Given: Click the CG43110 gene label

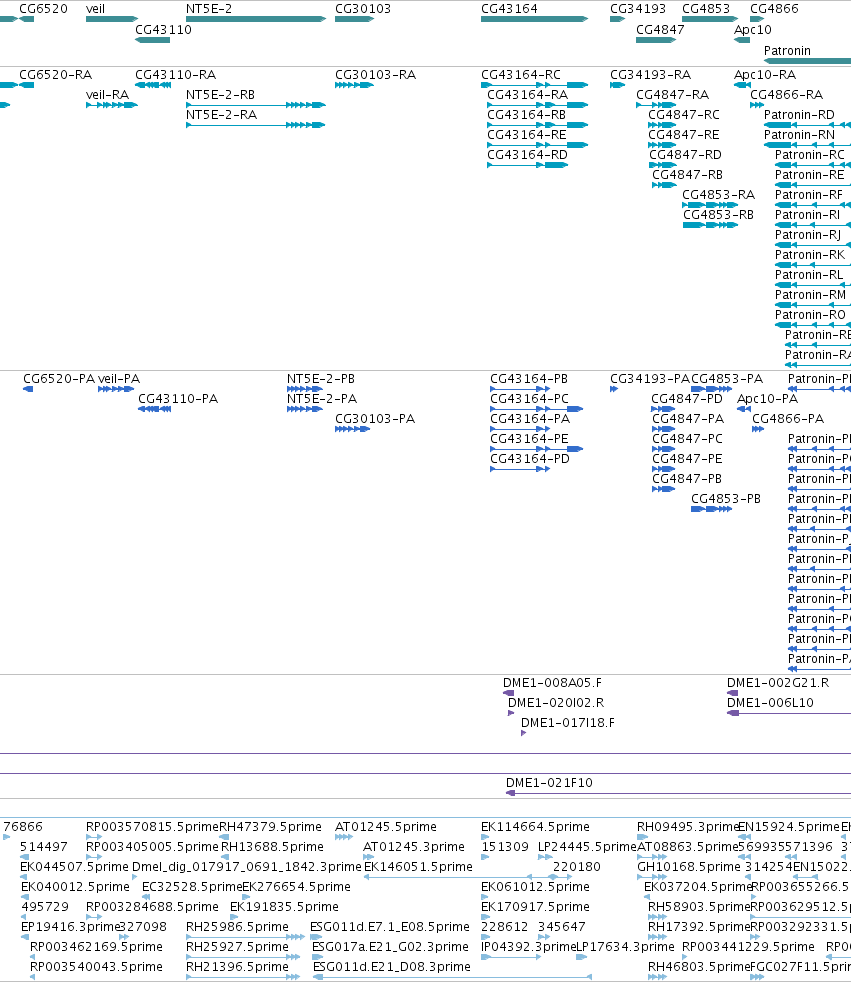Looking at the screenshot, I should (163, 29).
